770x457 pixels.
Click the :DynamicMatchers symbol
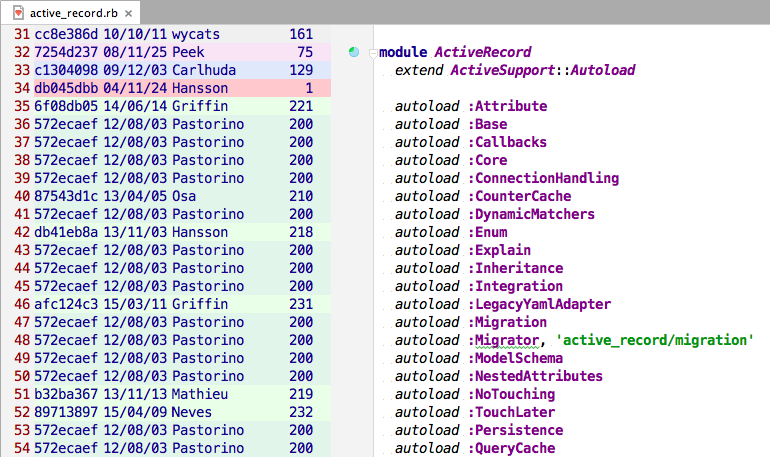click(x=531, y=214)
